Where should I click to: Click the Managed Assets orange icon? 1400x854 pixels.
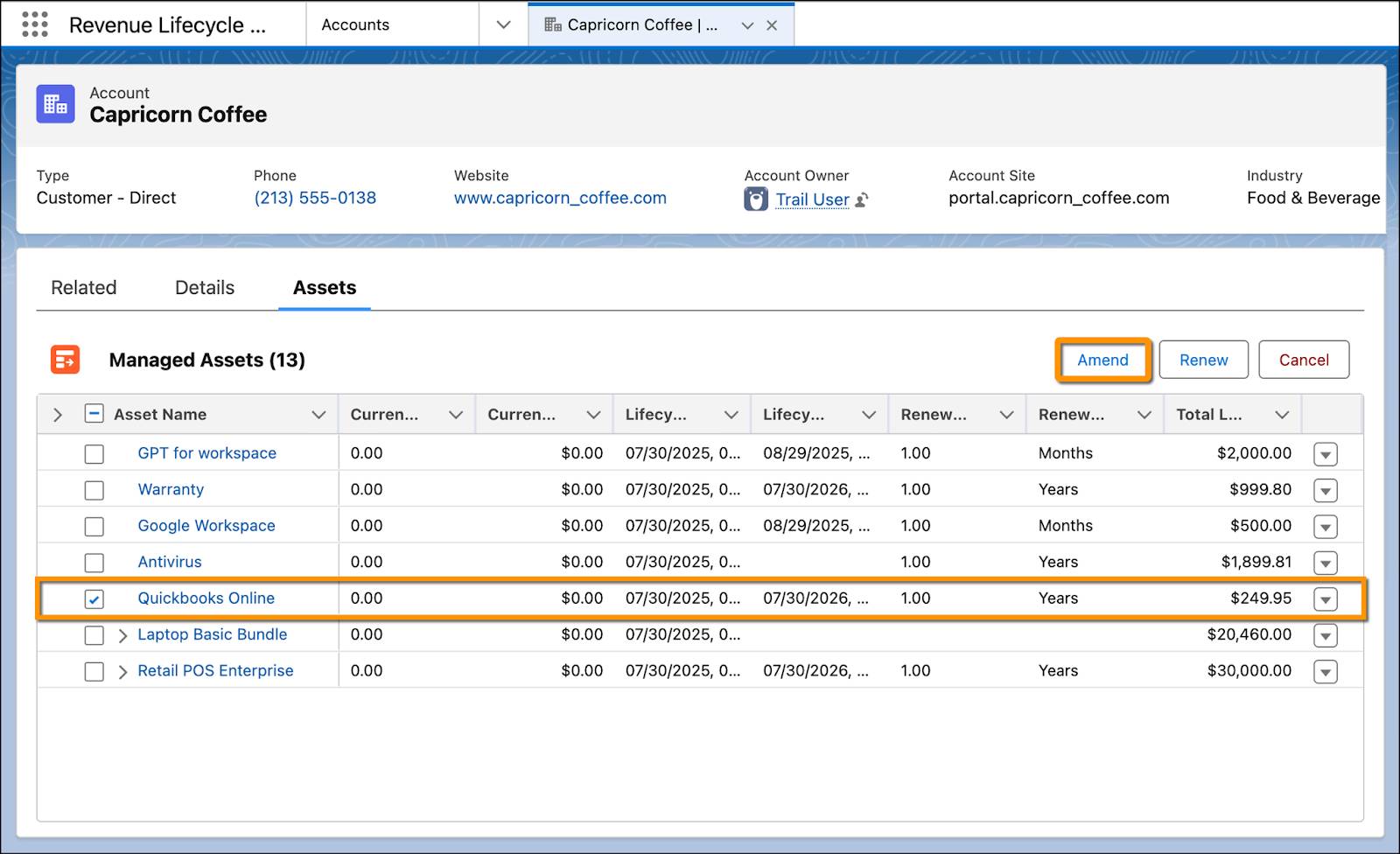66,360
